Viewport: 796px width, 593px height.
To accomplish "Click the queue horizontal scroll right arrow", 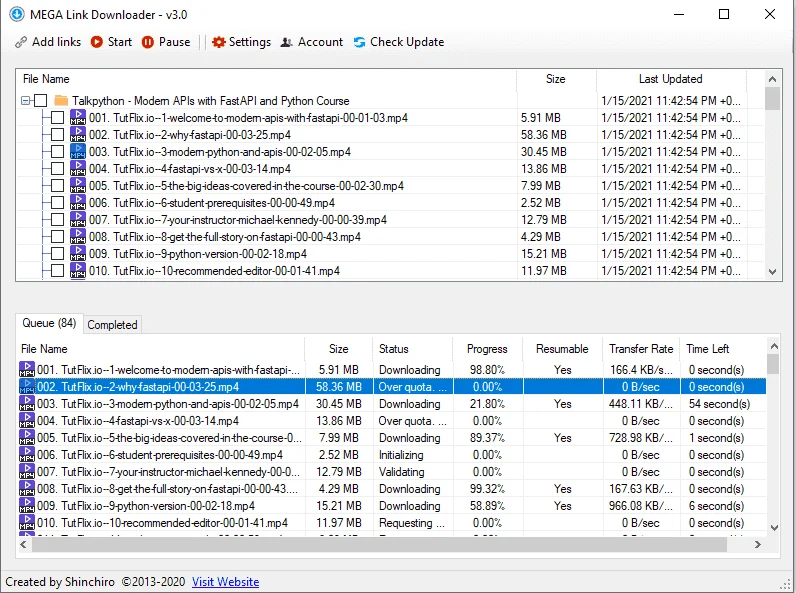I will 758,544.
